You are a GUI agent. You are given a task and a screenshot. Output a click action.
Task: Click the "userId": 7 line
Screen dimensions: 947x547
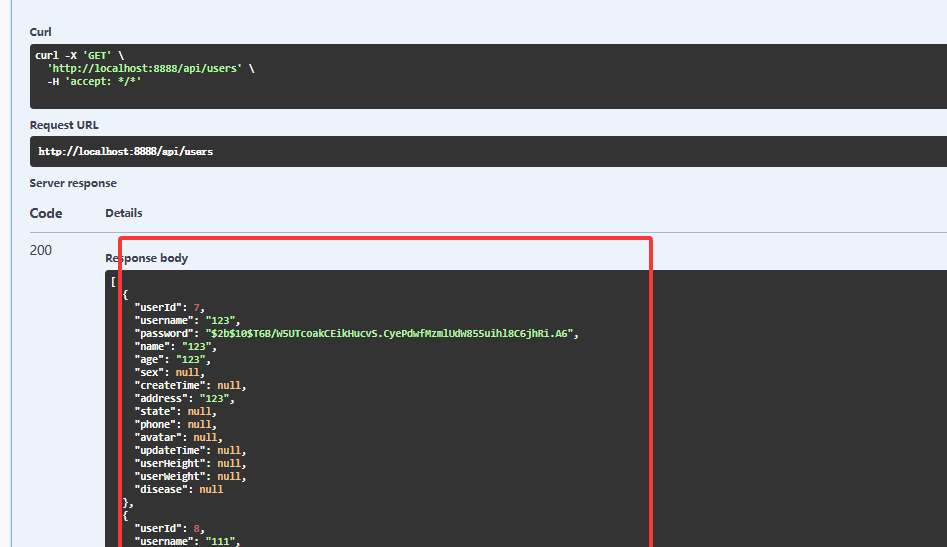[170, 307]
